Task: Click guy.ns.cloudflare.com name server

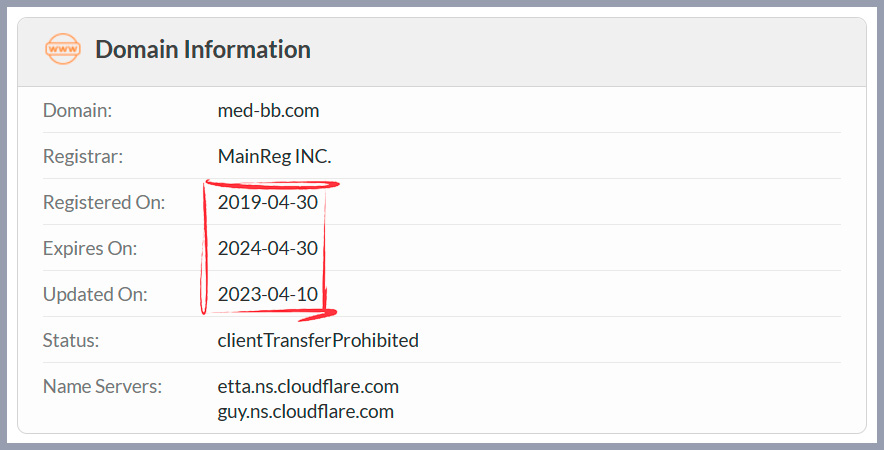Action: point(306,412)
